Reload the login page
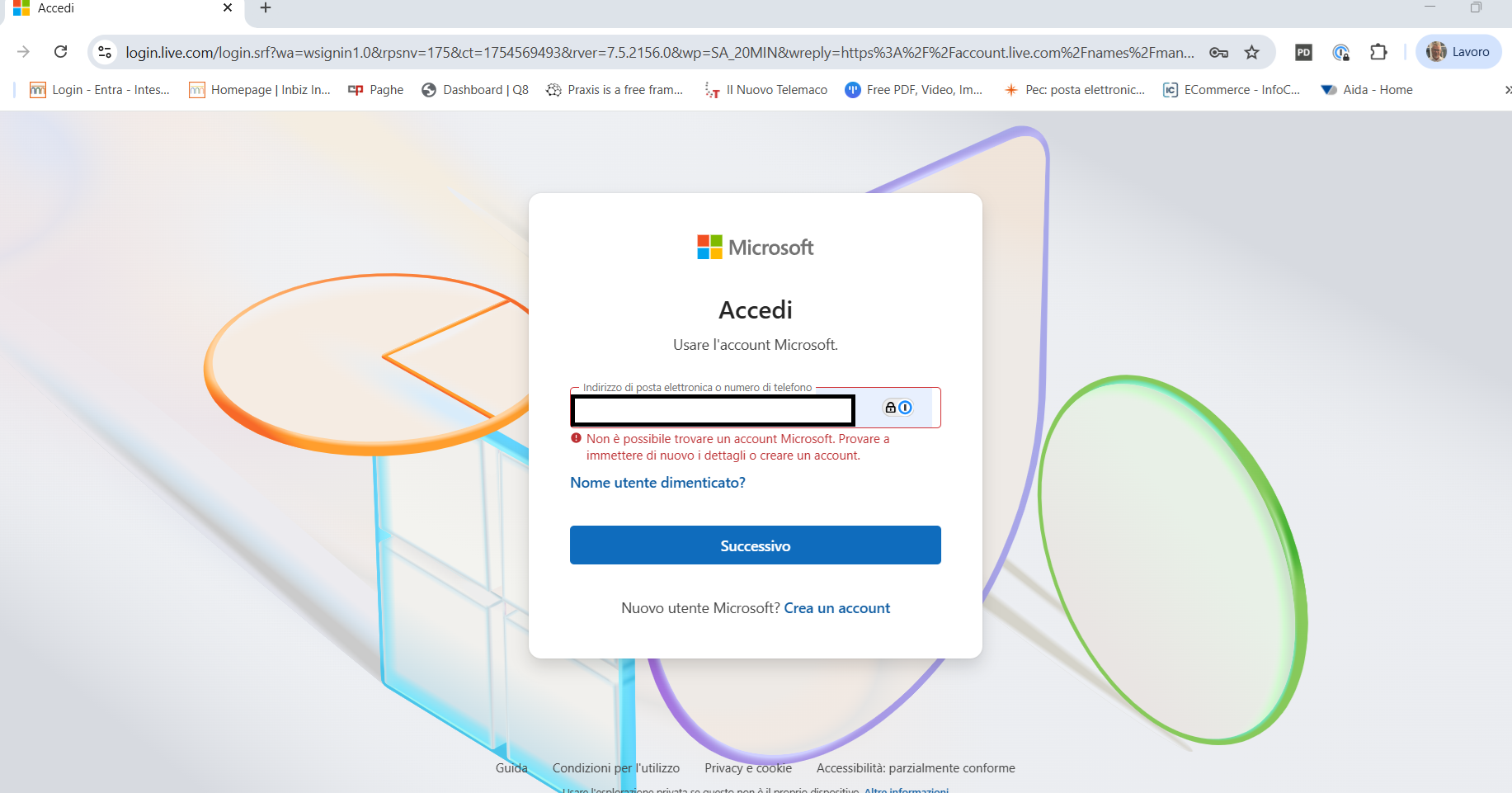1512x793 pixels. 61,52
